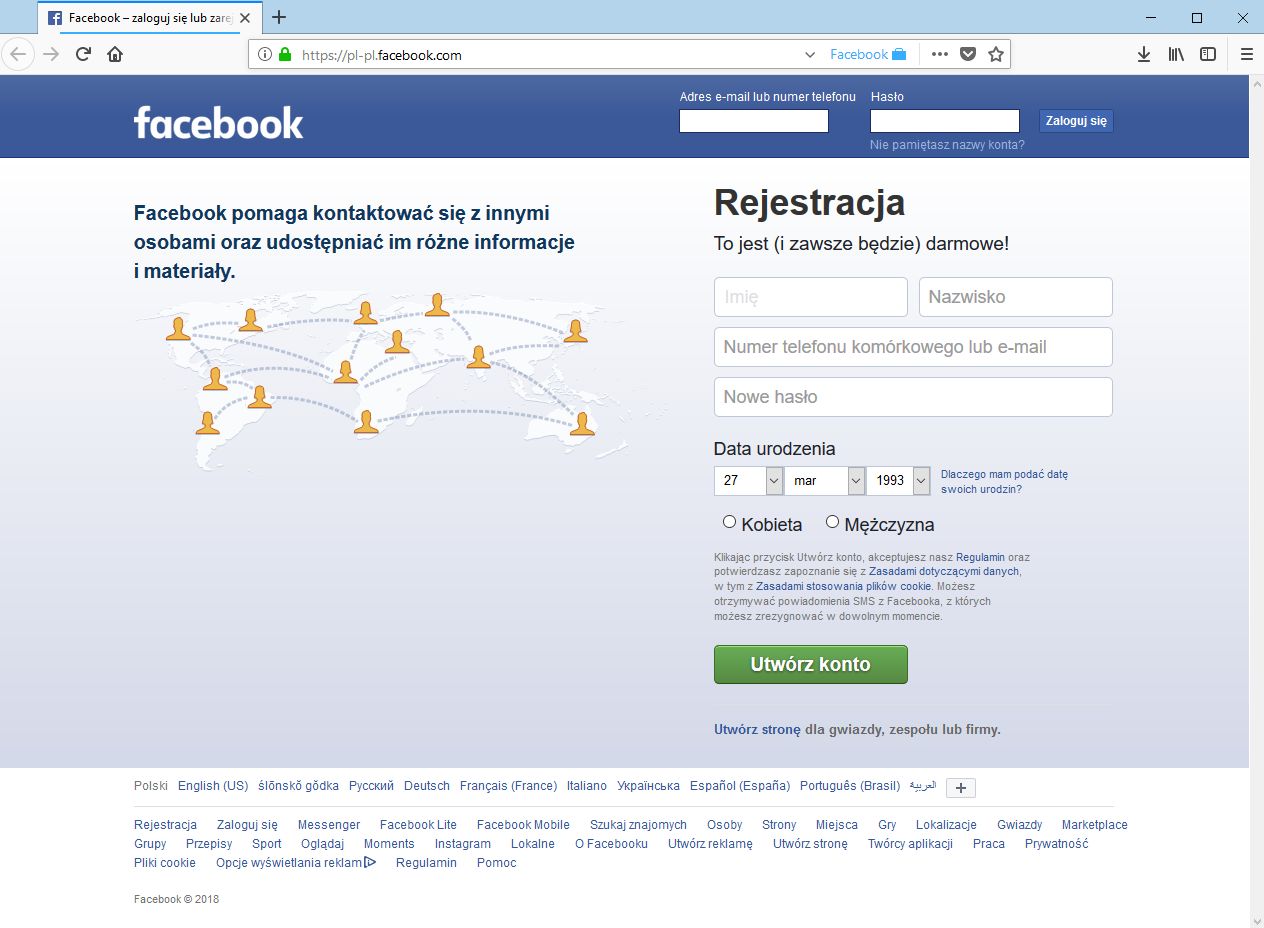The image size is (1264, 928).
Task: Focus the Hasło password login field
Action: [945, 121]
